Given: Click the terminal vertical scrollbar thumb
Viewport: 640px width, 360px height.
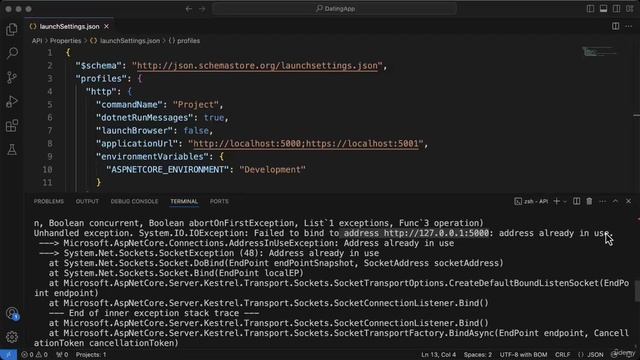Looking at the screenshot, I should pyautogui.click(x=637, y=291).
